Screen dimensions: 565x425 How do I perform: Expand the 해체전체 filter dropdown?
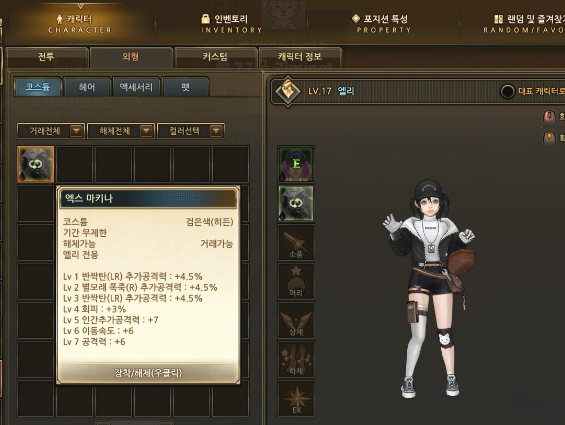pos(121,131)
